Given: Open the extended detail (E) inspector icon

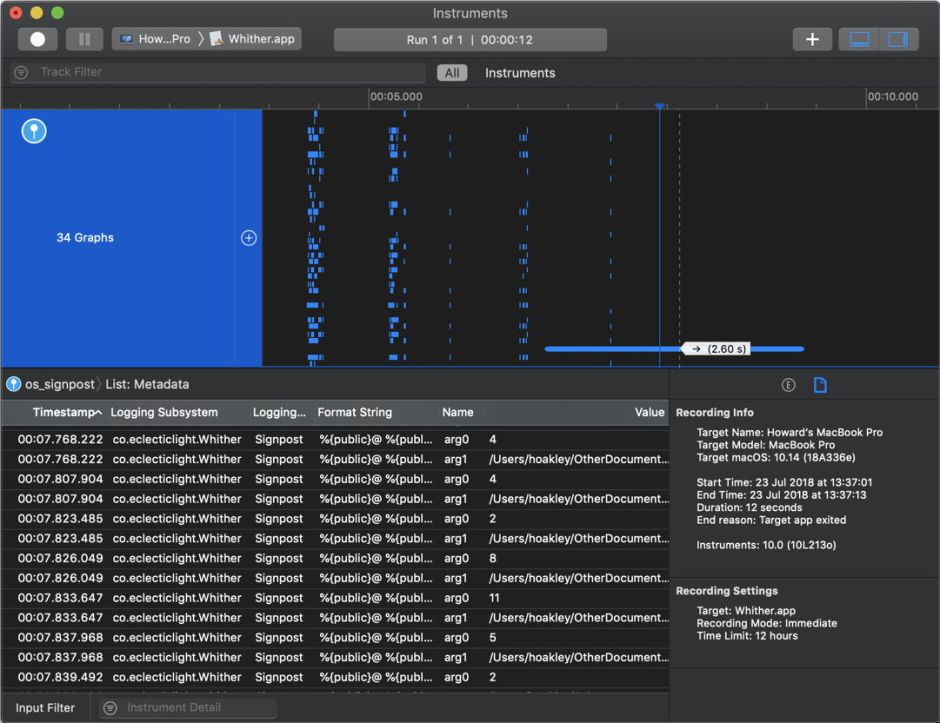Looking at the screenshot, I should coord(788,385).
